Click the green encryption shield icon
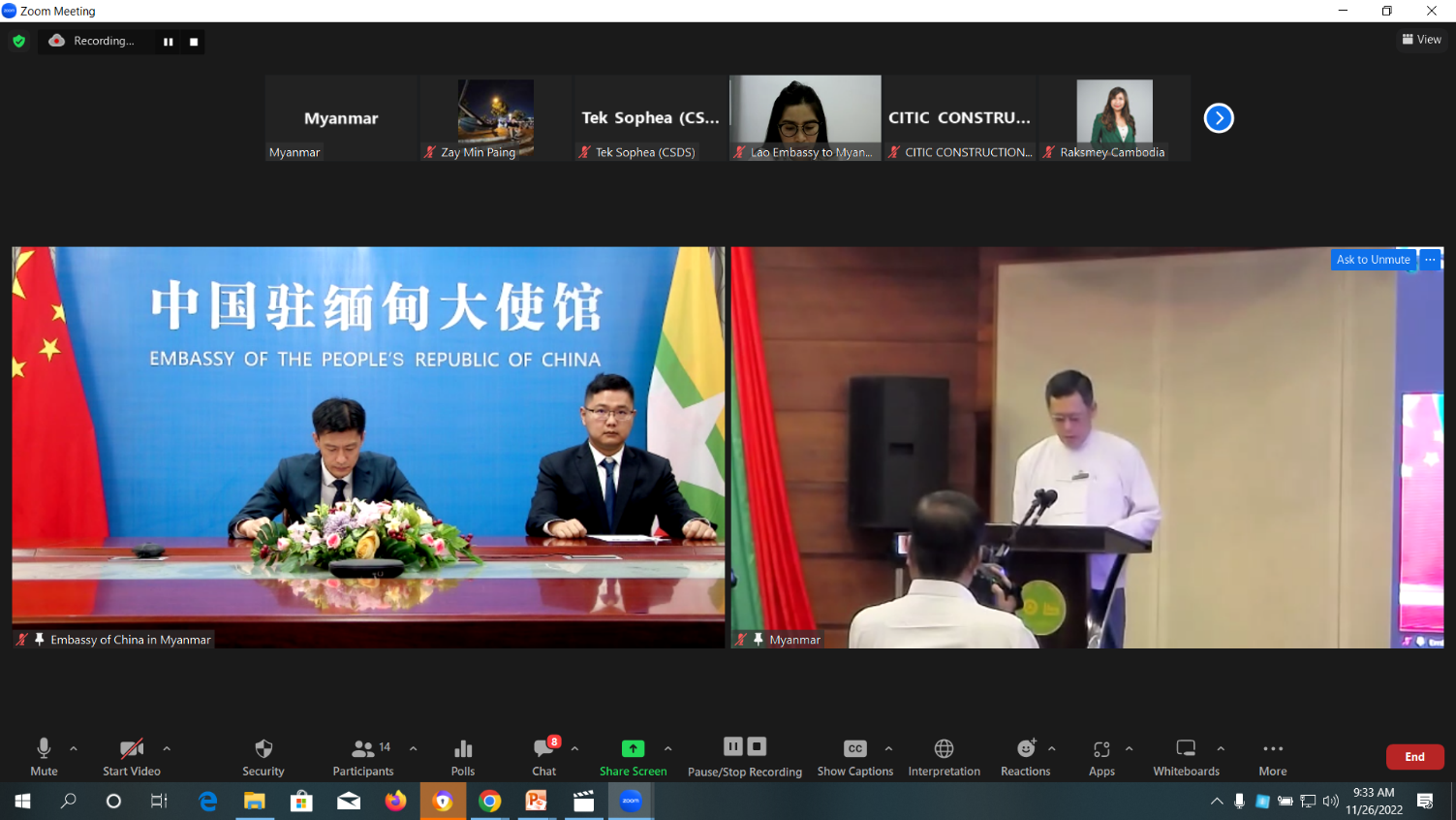This screenshot has height=820, width=1456. tap(18, 41)
